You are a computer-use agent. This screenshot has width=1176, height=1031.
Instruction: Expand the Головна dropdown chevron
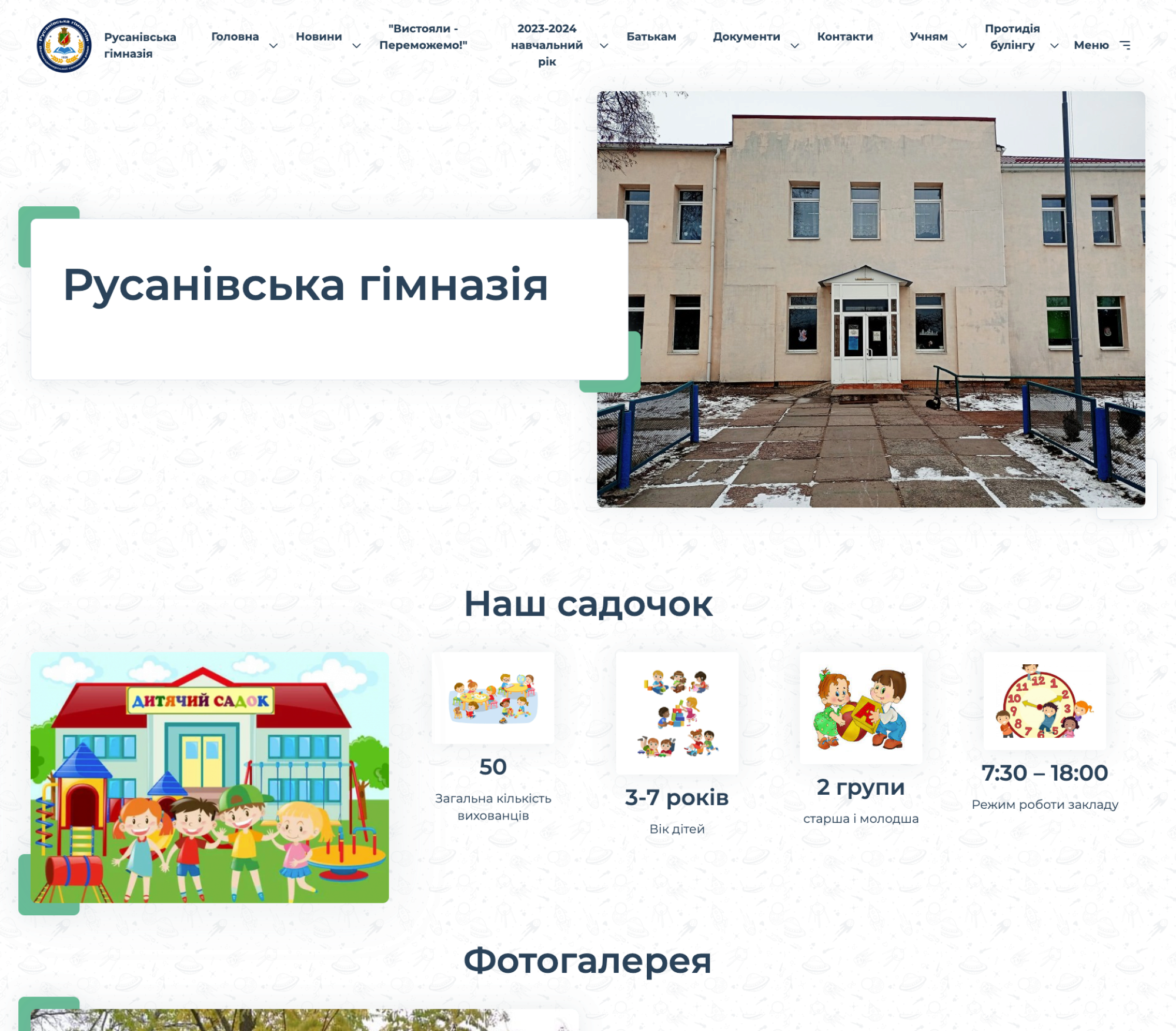273,46
